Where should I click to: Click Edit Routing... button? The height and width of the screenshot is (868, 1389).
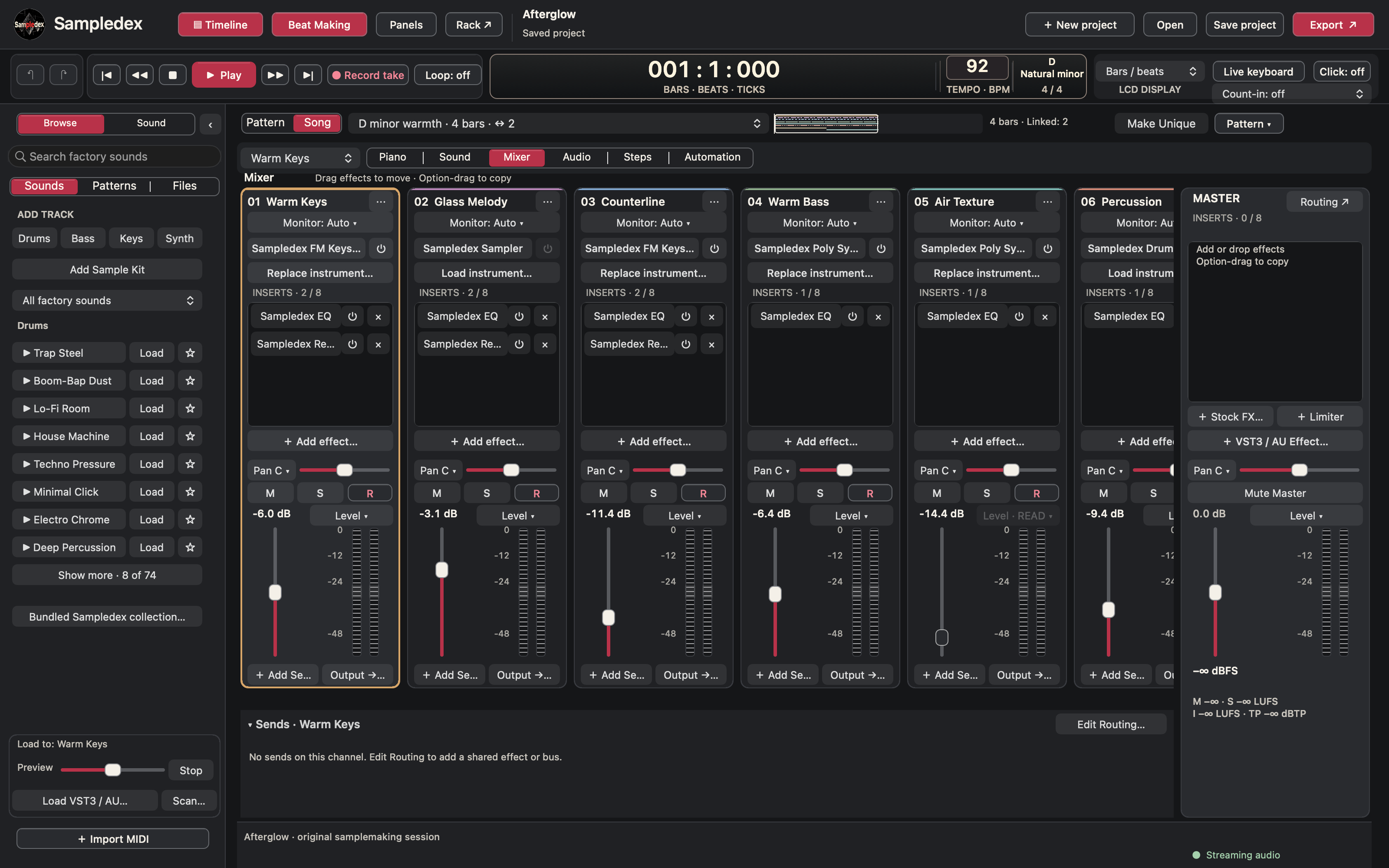tap(1111, 724)
